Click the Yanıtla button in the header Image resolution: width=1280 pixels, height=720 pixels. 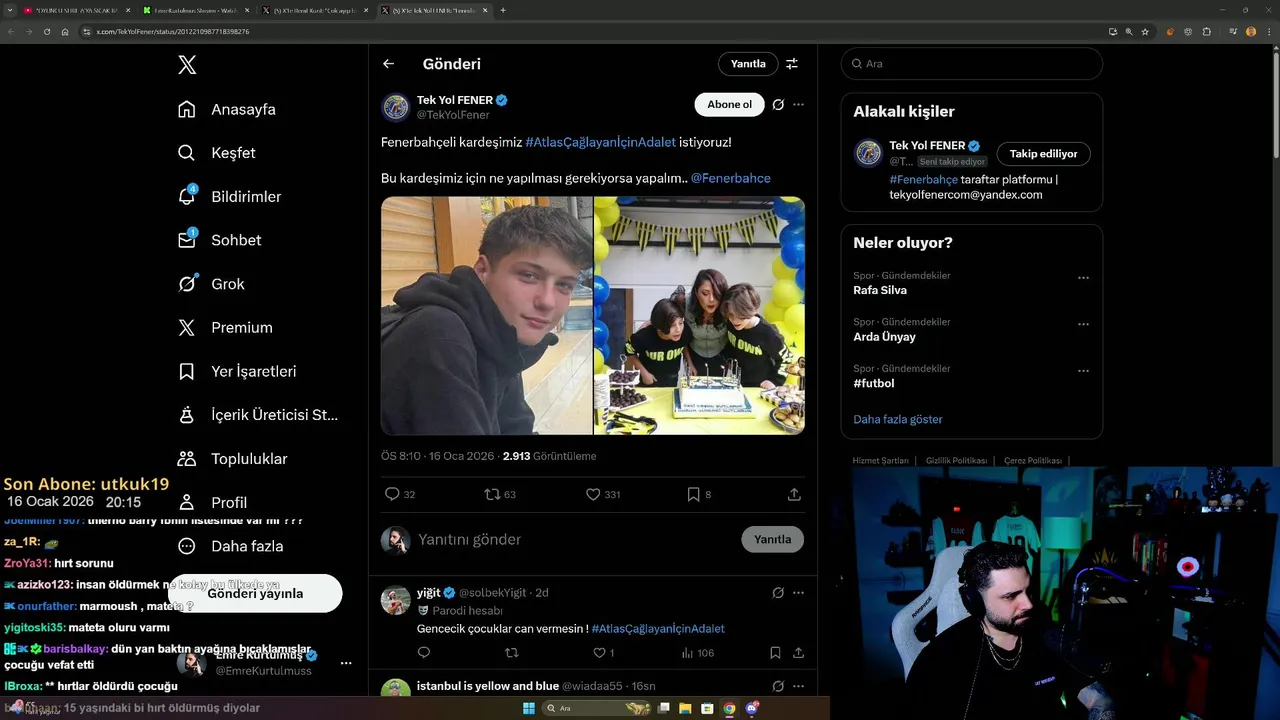pos(748,64)
